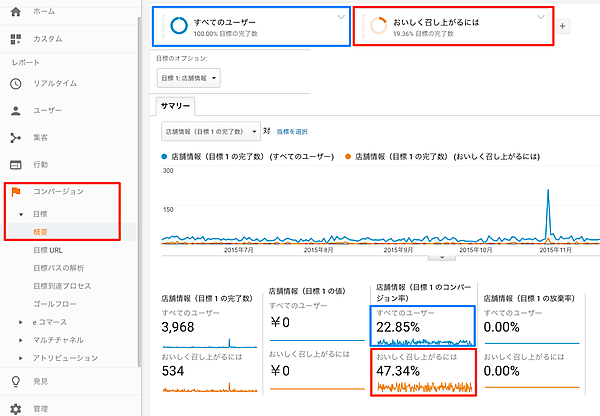Viewport: 600px width, 416px height.
Task: Select the ユーザー person icon
Action: 15,111
